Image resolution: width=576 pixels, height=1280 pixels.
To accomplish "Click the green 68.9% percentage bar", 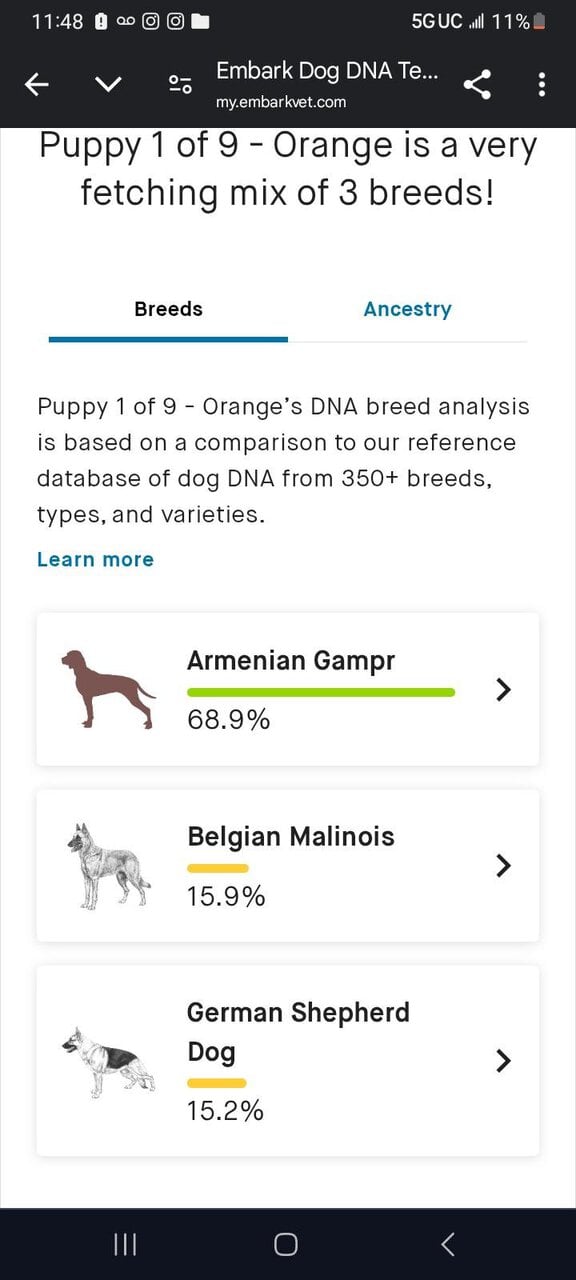I will 321,692.
